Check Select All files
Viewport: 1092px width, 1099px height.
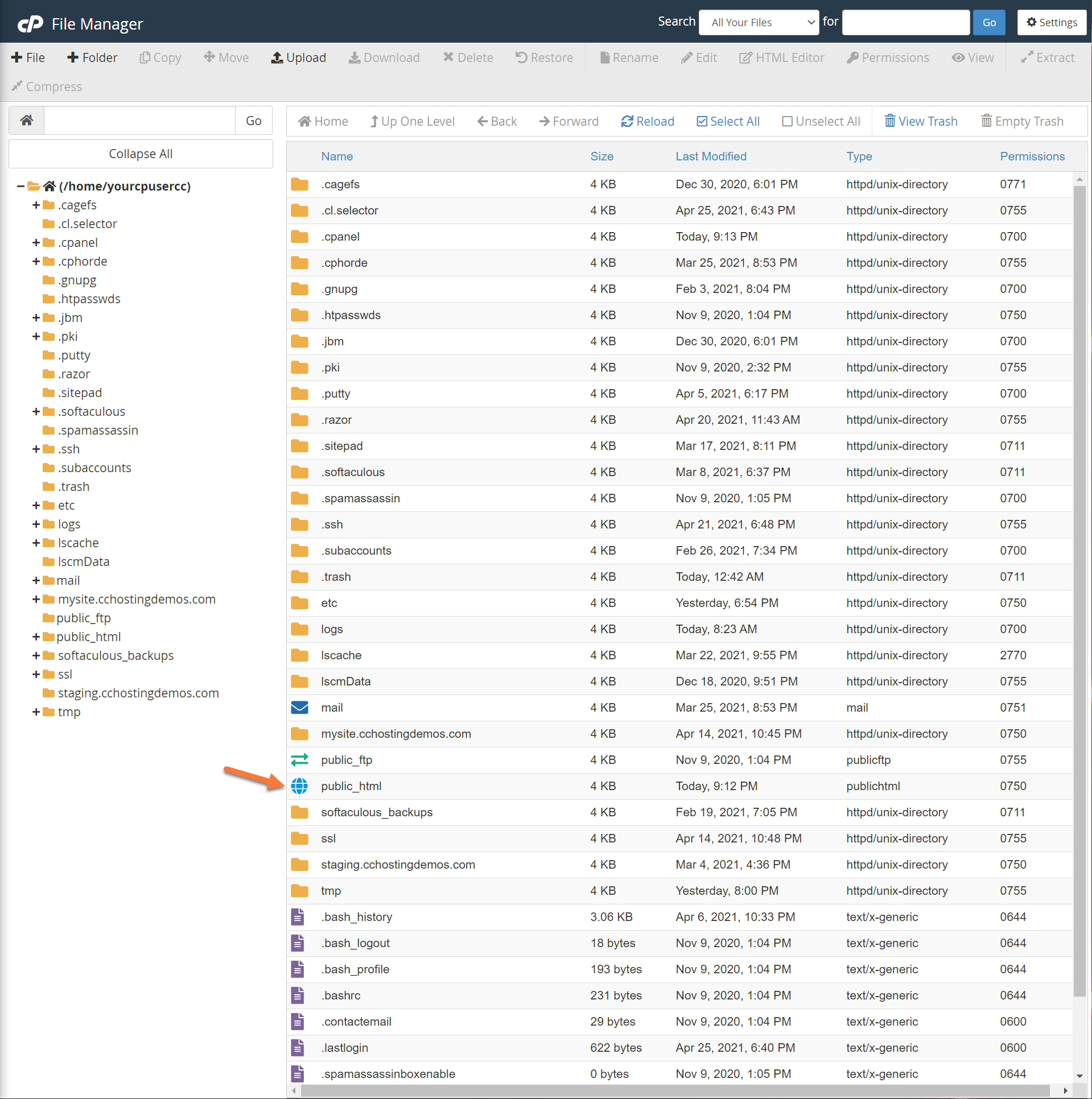[x=728, y=121]
